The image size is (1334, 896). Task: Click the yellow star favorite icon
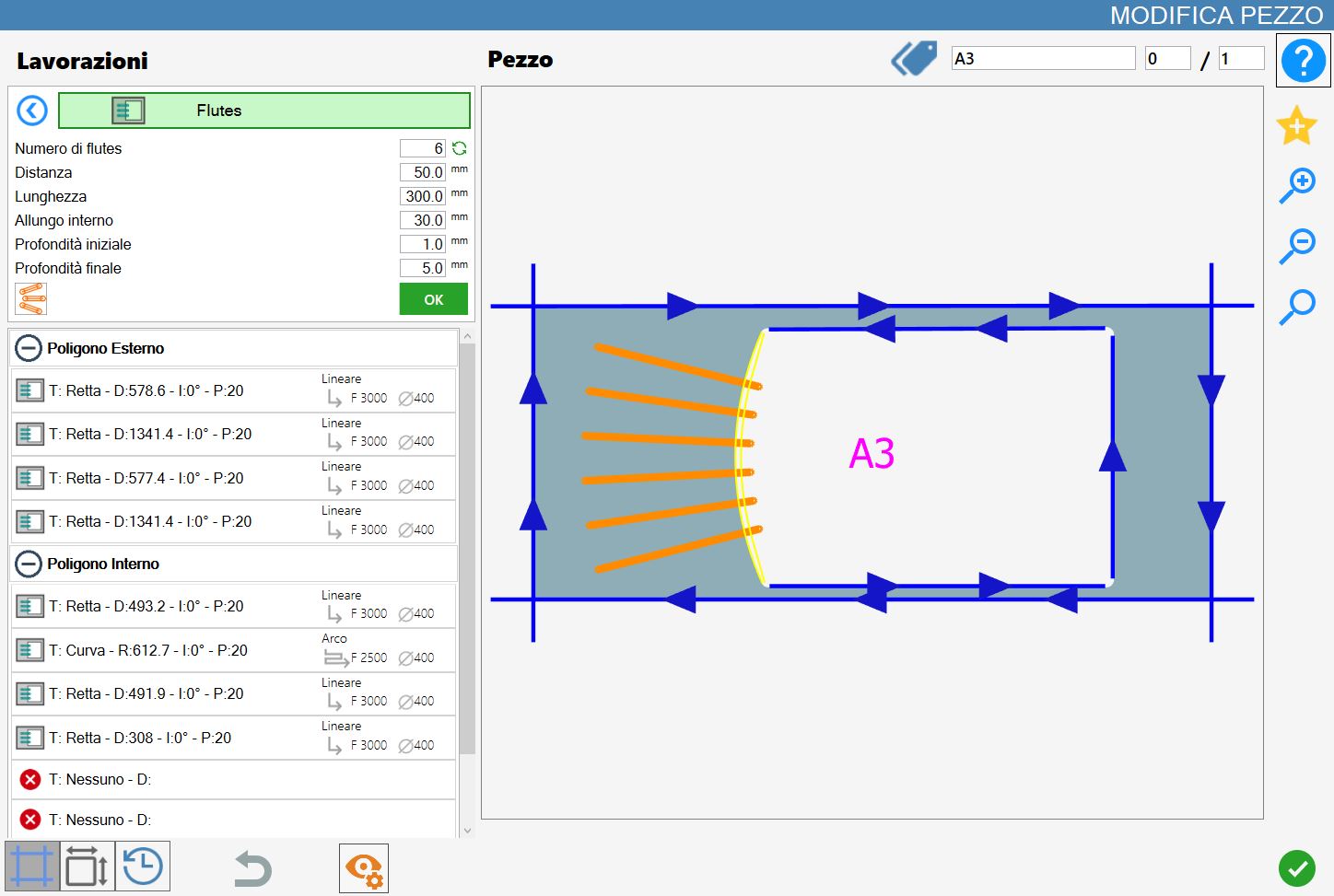click(x=1296, y=125)
